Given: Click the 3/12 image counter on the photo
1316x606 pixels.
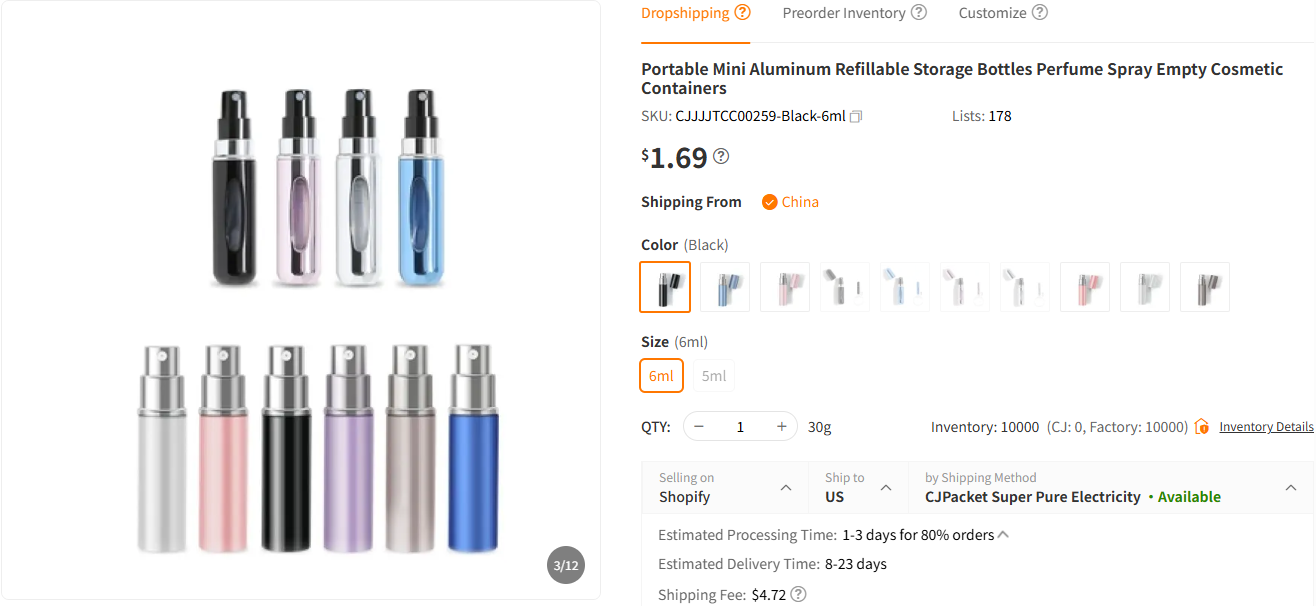Looking at the screenshot, I should coord(565,565).
